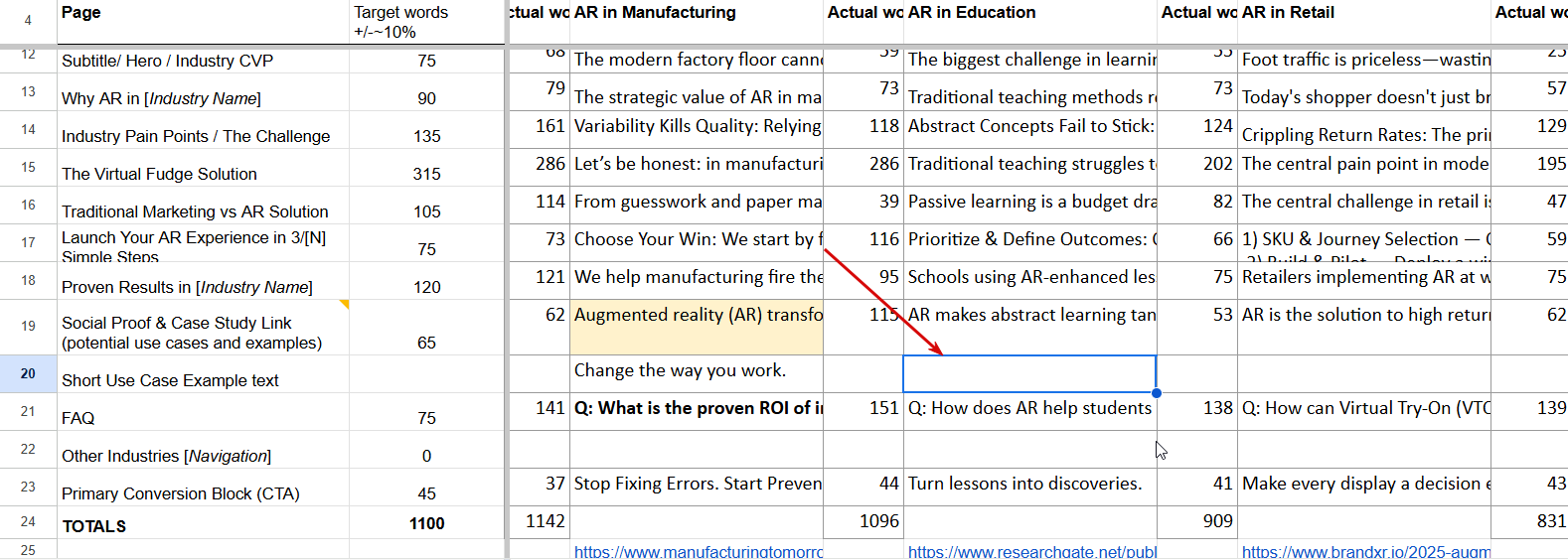The image size is (1568, 560).
Task: Click the row 15 header number
Action: tap(28, 167)
